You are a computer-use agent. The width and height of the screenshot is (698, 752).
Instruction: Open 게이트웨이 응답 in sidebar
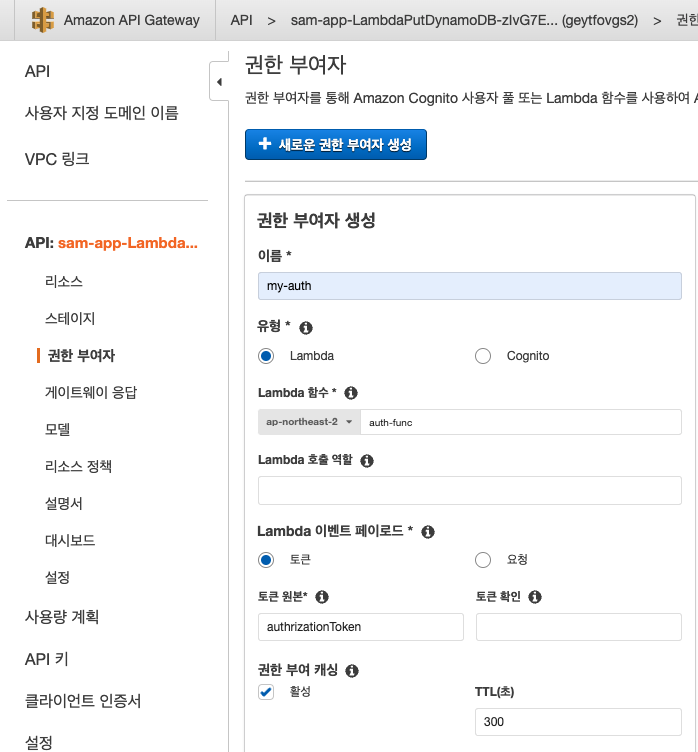point(91,392)
